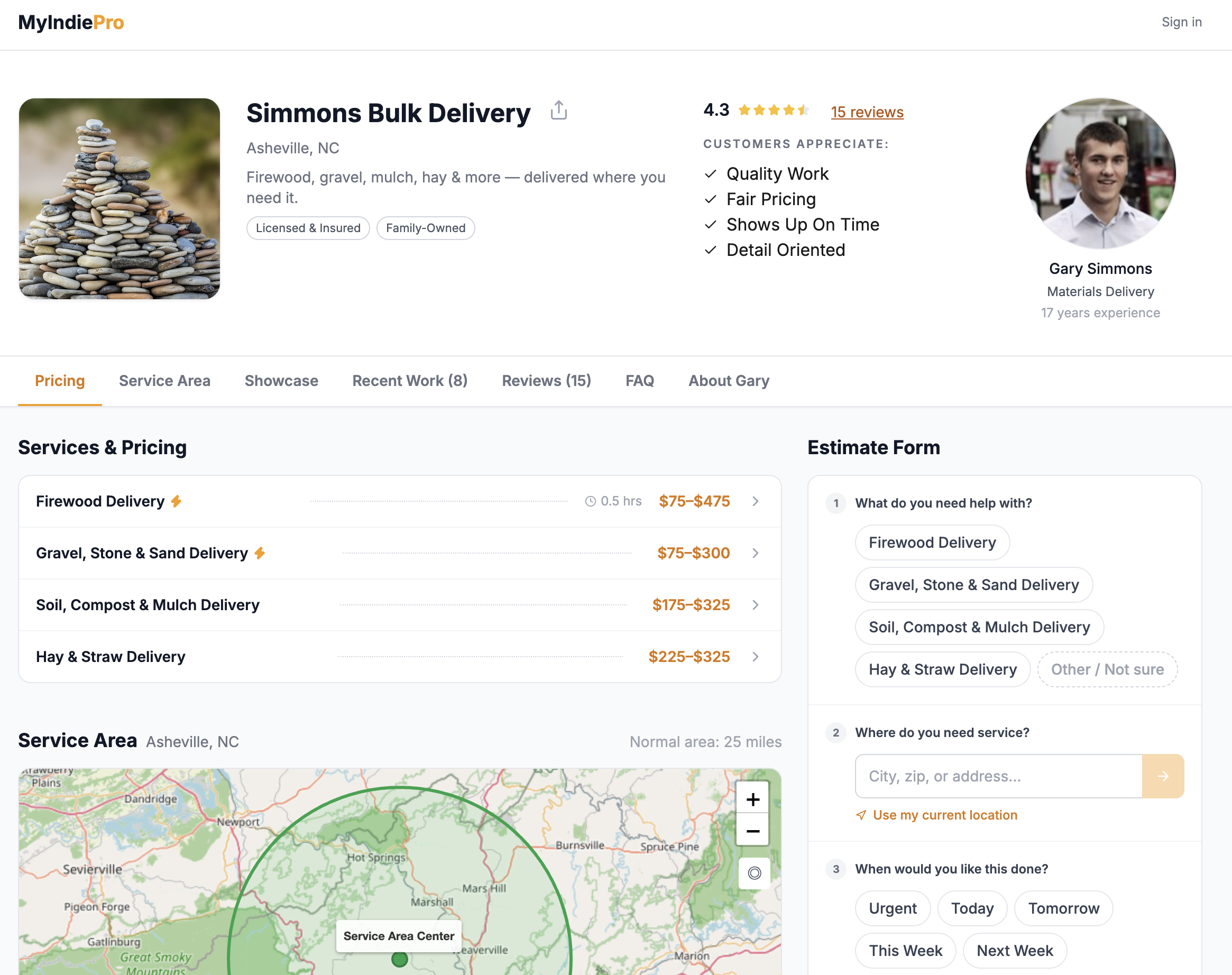Switch to the Pricing tab

60,381
